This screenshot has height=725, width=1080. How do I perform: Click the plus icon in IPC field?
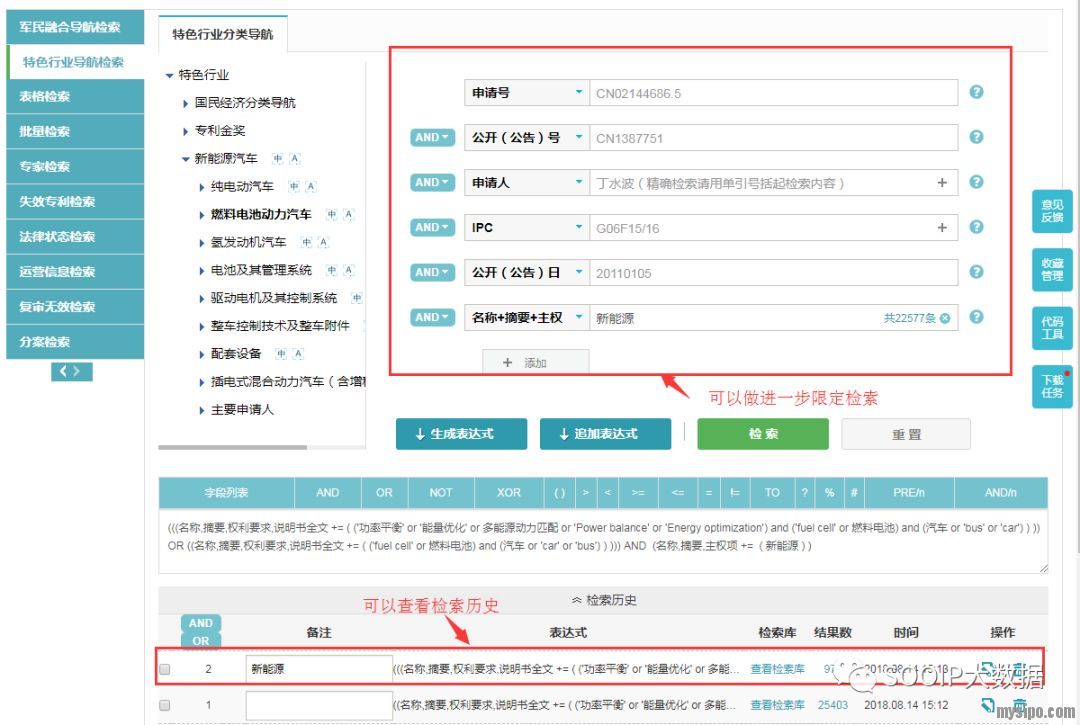941,228
